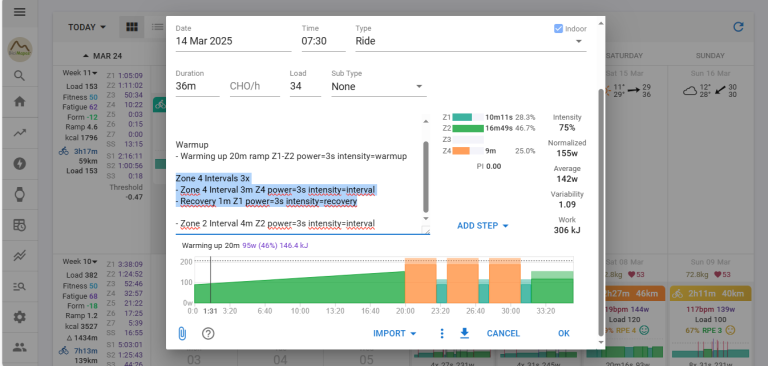Screen dimensions: 768x366
Task: Click the Zone 4 Intervals 3x line
Action: pyautogui.click(x=213, y=178)
